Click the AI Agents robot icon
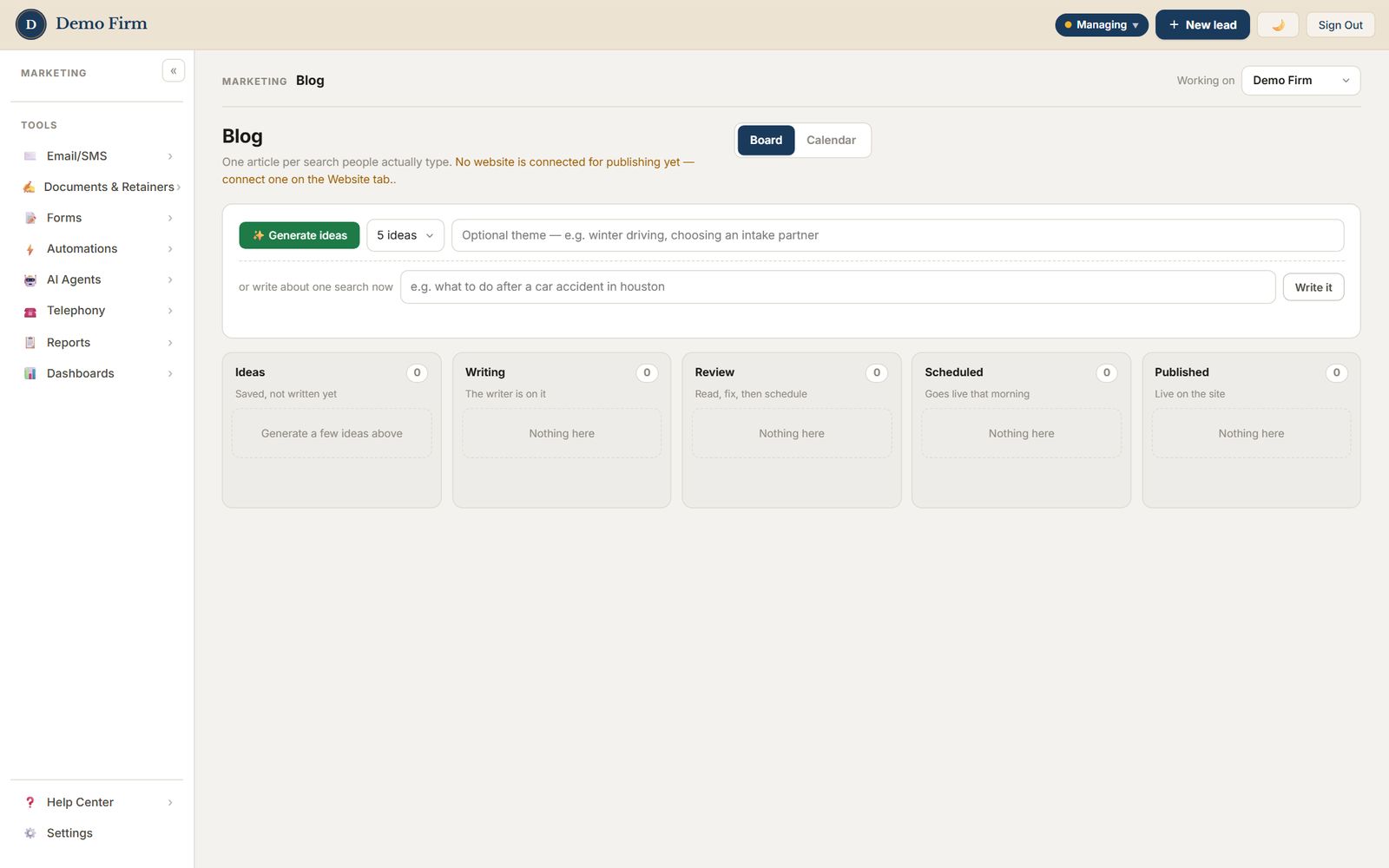The image size is (1389, 868). pos(30,279)
